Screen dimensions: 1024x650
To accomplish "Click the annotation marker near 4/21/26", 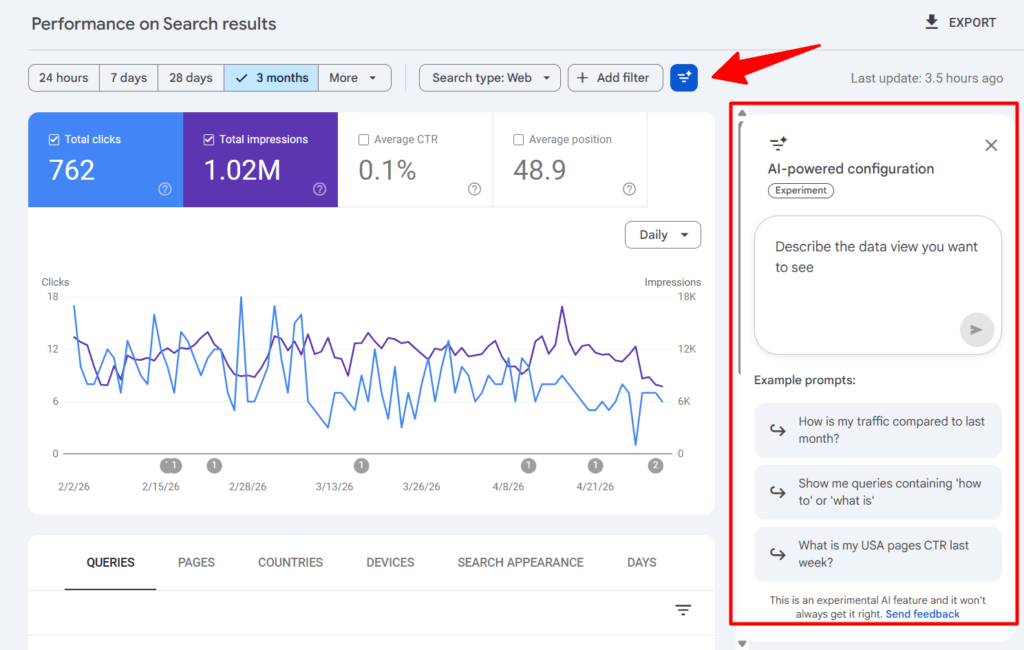I will tap(595, 466).
